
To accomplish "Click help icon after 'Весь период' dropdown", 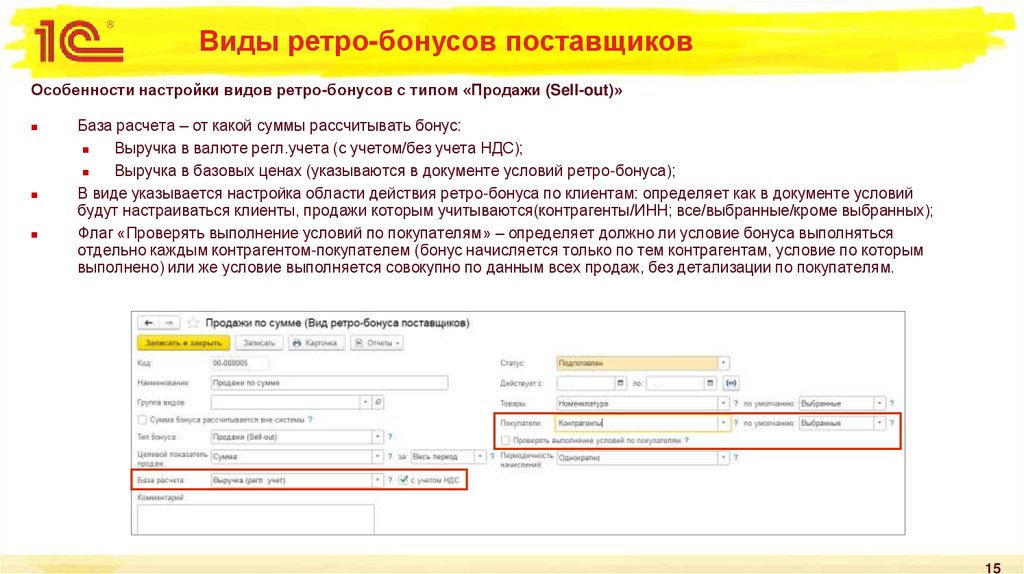I will point(492,456).
